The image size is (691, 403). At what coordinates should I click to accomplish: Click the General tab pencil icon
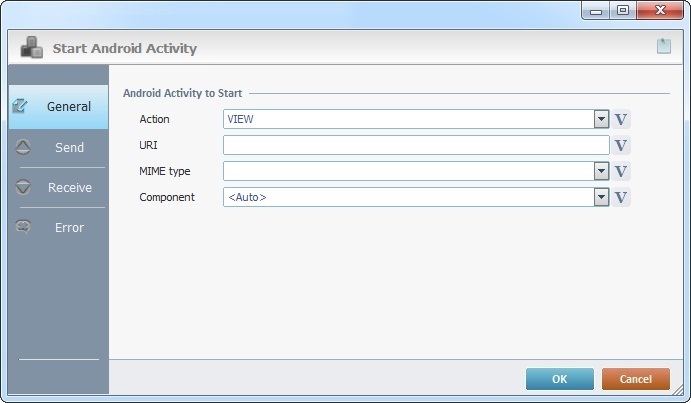point(20,106)
